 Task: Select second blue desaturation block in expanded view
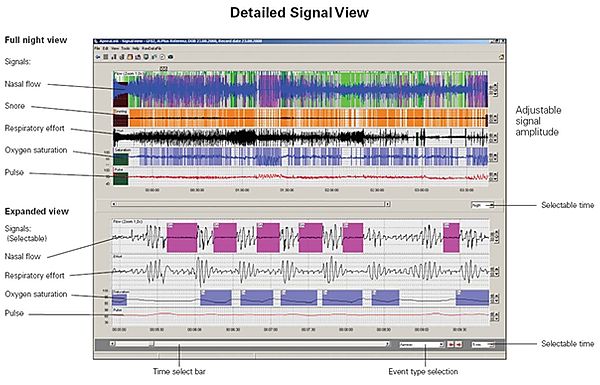click(216, 298)
